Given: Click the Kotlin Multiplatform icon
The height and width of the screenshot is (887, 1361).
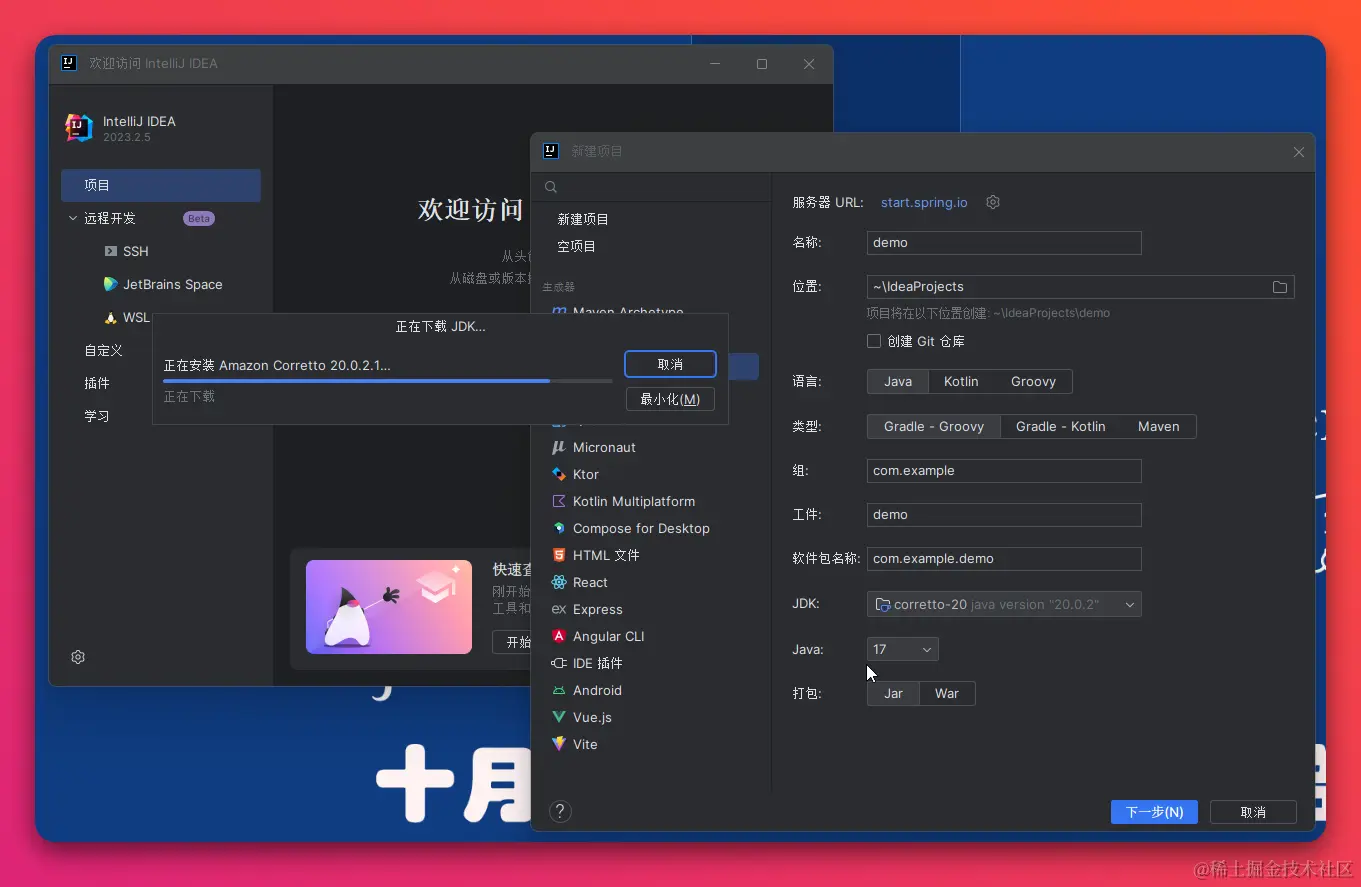Looking at the screenshot, I should (x=559, y=501).
